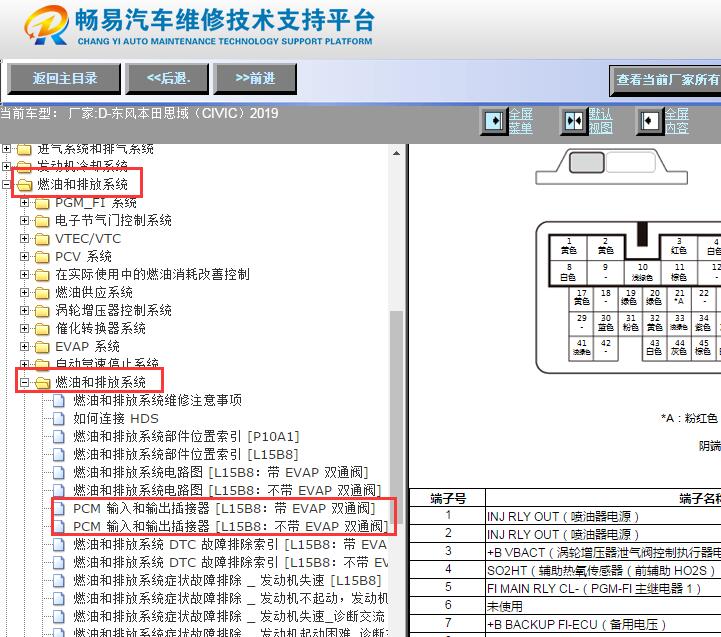Click the 电子节气门控制系统 folder icon

point(42,221)
